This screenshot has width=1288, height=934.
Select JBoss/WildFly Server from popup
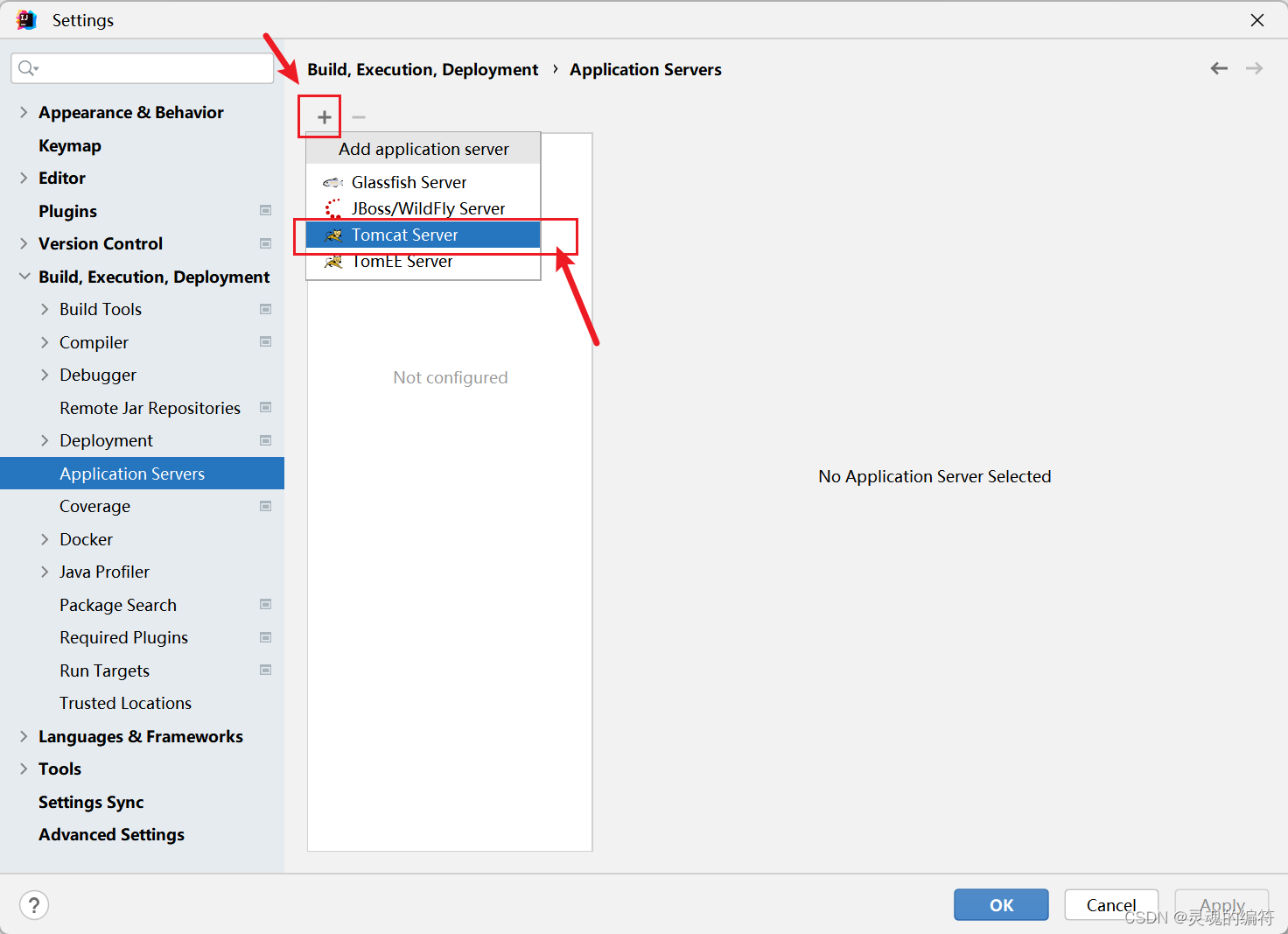coord(423,208)
